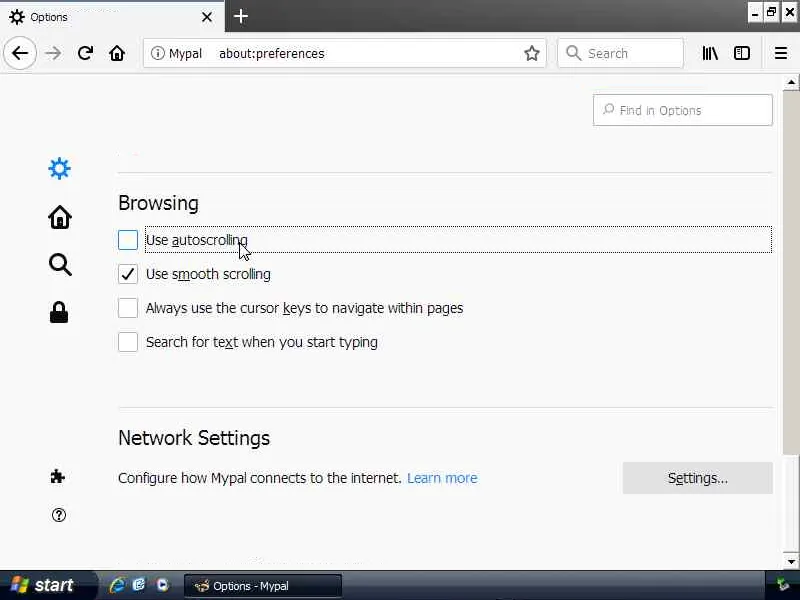Disable Use smooth scrolling checkbox
The height and width of the screenshot is (600, 800).
coord(128,274)
